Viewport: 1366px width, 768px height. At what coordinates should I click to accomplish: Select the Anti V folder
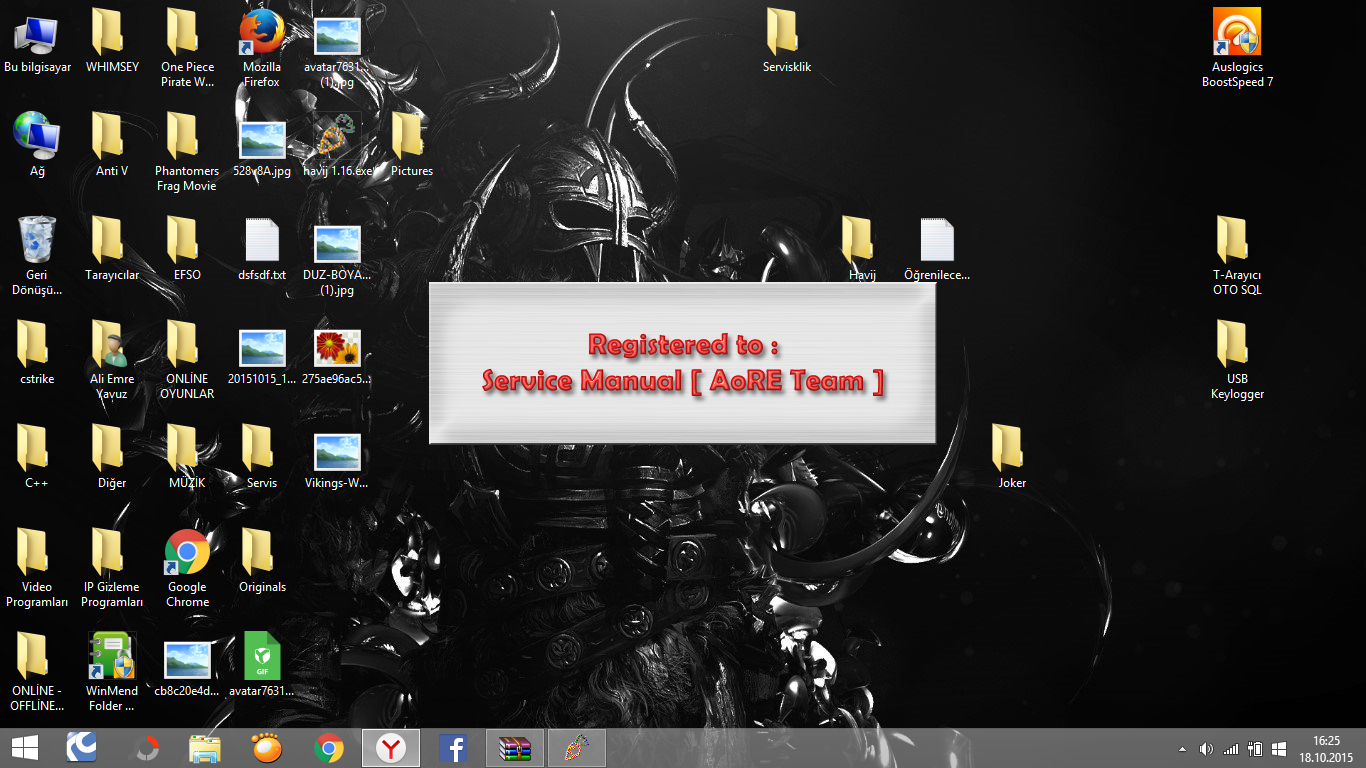112,146
